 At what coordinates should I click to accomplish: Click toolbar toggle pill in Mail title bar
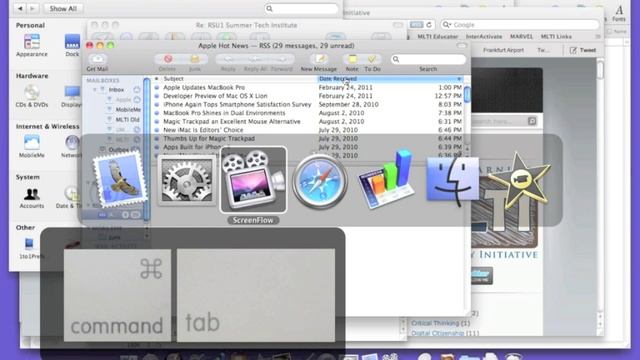coord(461,46)
